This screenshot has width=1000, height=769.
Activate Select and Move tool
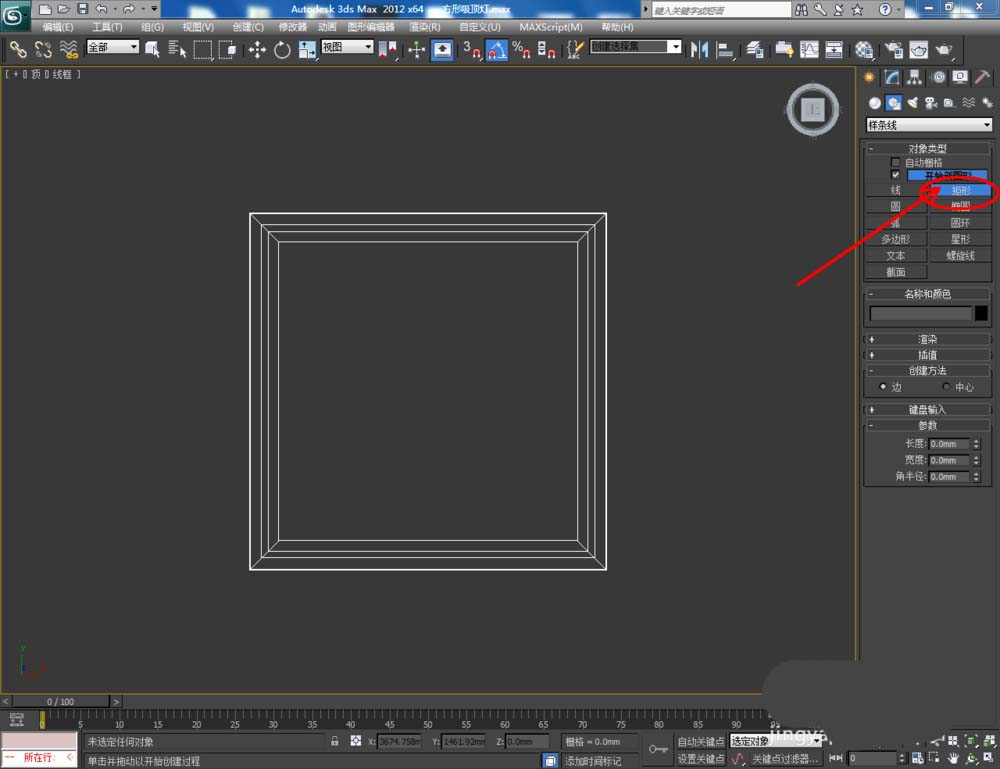pos(257,49)
